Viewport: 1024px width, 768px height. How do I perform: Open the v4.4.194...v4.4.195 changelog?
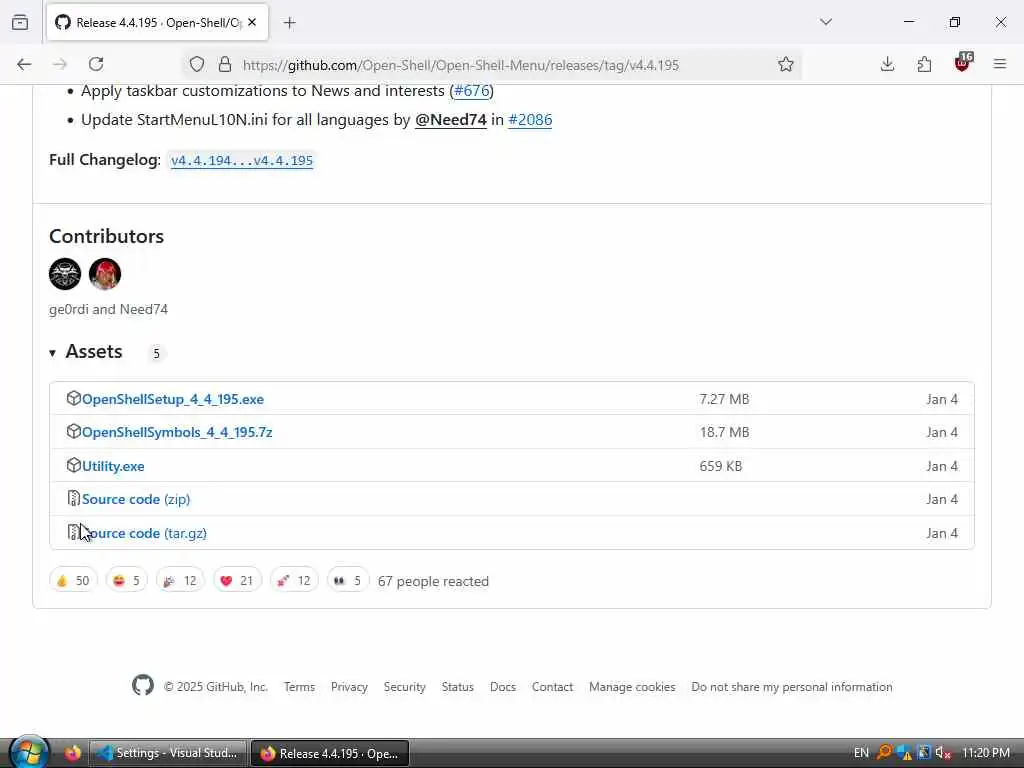click(x=242, y=160)
